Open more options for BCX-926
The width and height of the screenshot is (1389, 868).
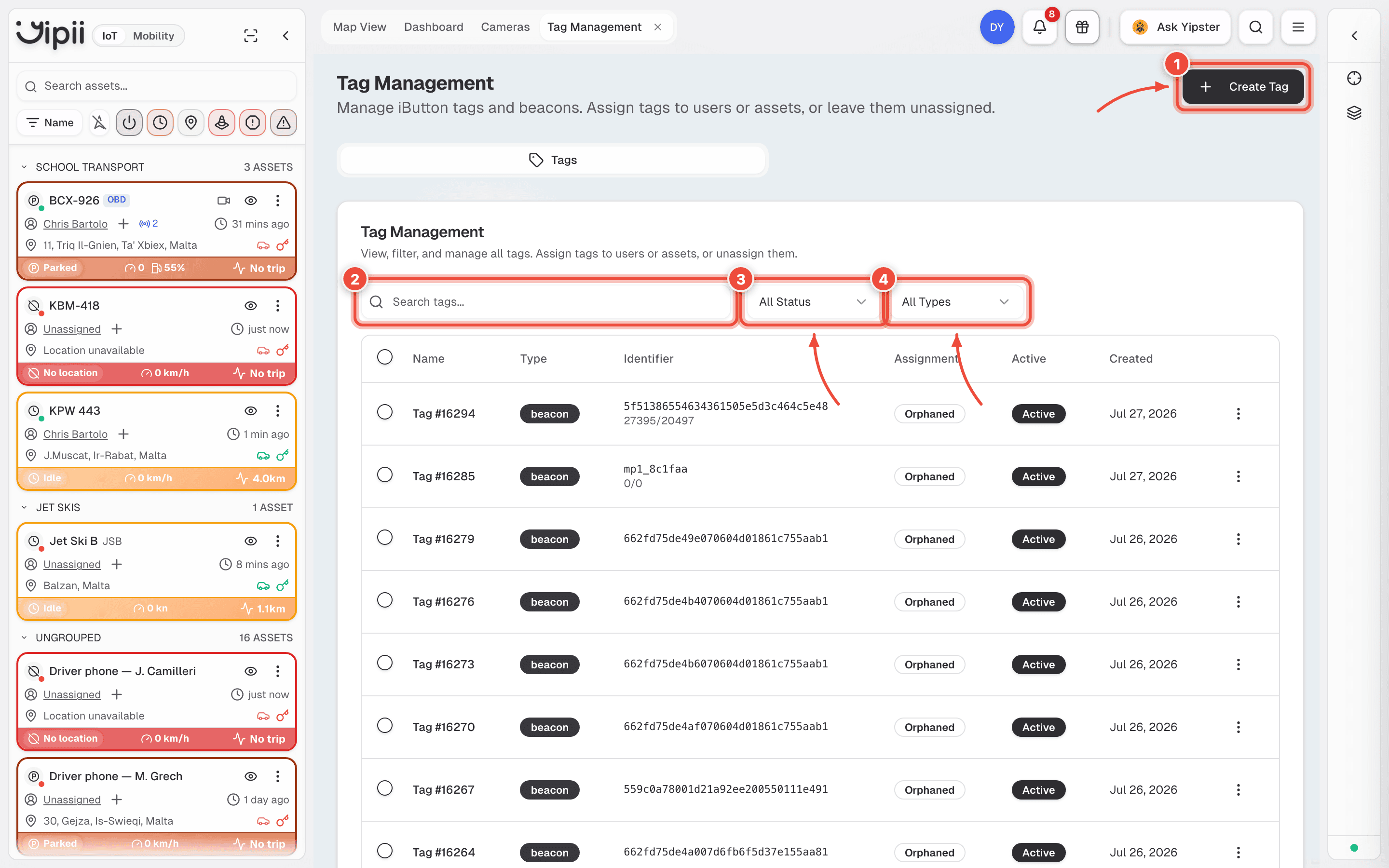[x=278, y=200]
